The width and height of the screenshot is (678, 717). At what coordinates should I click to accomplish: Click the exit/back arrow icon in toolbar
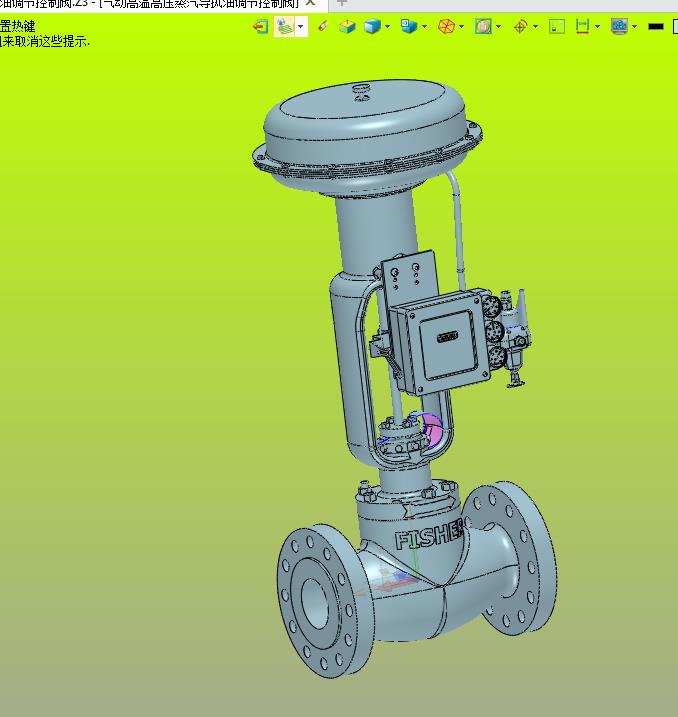click(x=260, y=27)
